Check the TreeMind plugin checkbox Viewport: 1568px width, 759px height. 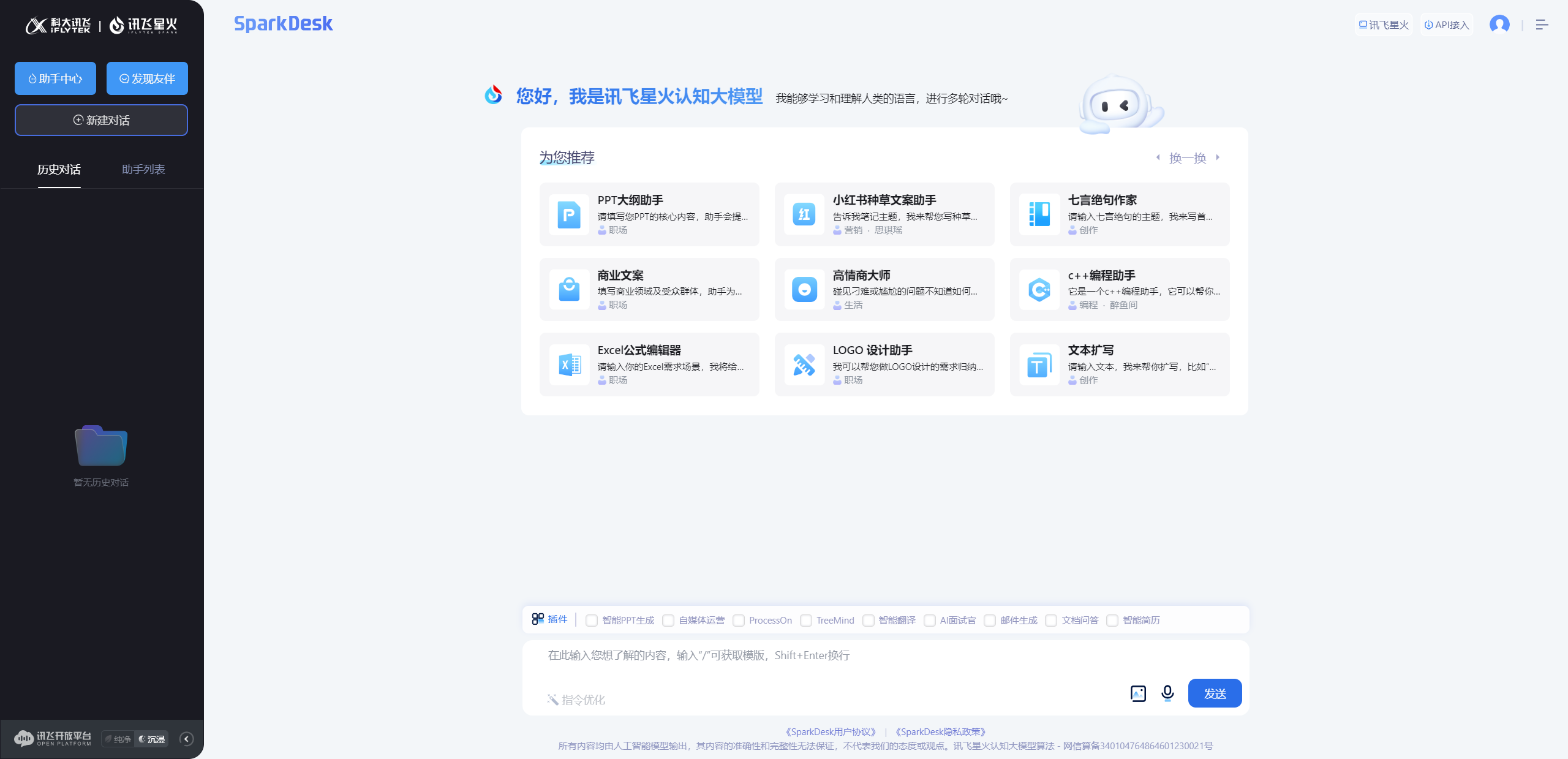806,621
